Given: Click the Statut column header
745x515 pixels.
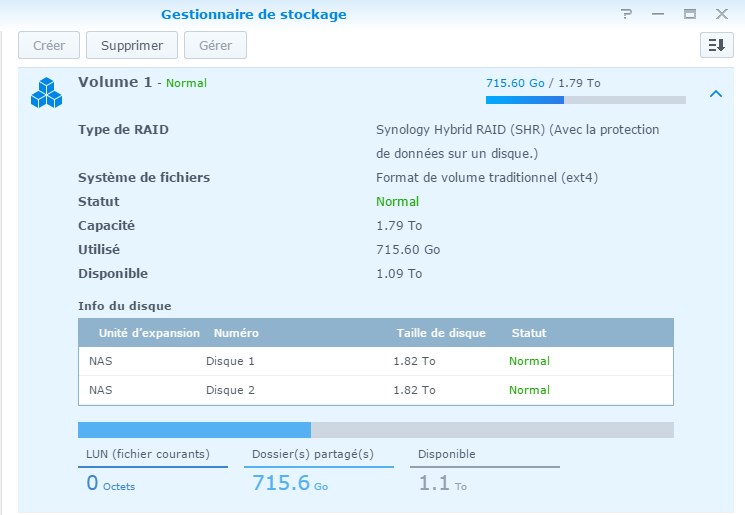Looking at the screenshot, I should click(529, 333).
